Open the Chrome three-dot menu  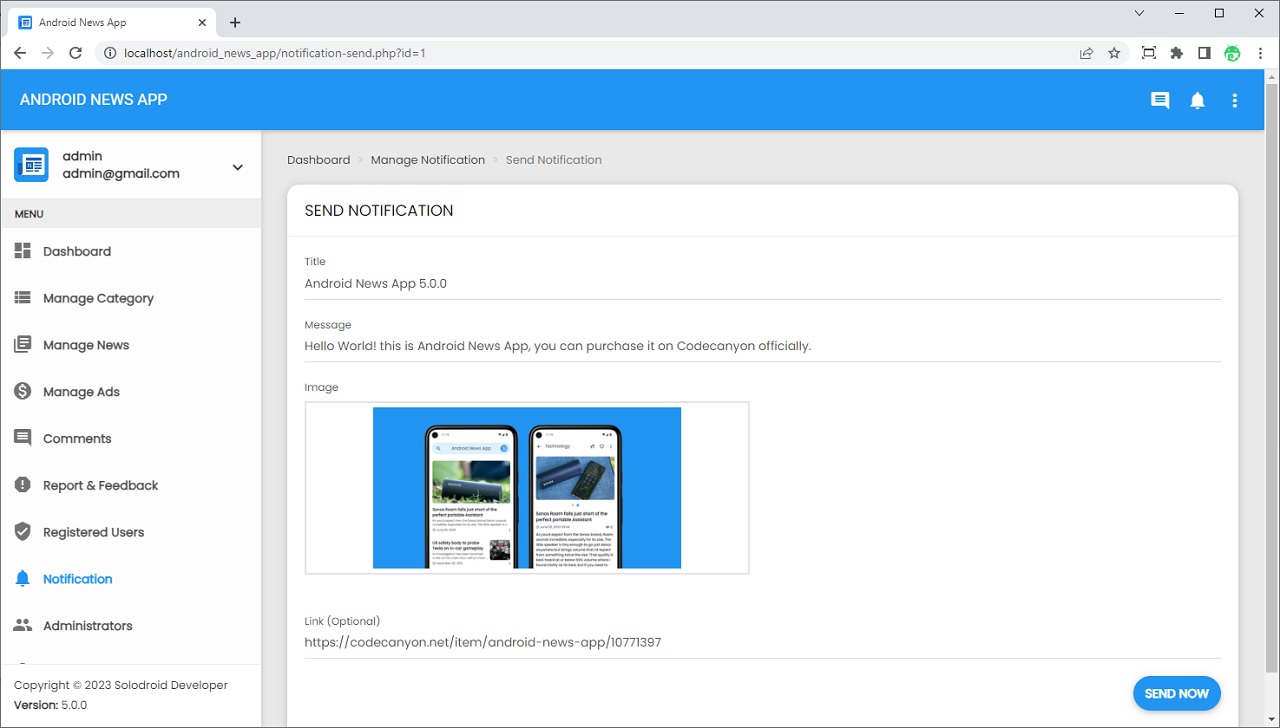pyautogui.click(x=1260, y=53)
